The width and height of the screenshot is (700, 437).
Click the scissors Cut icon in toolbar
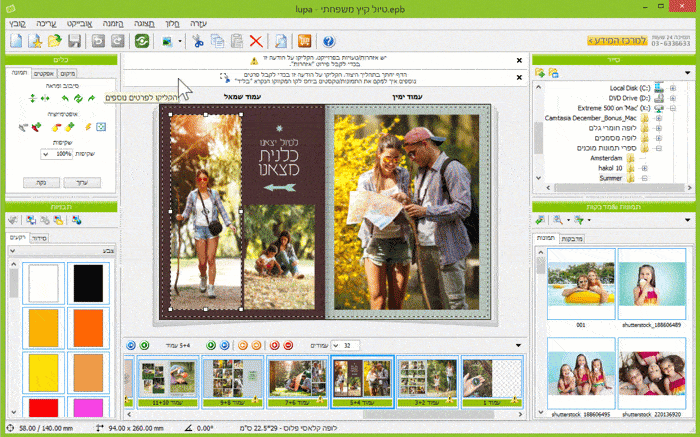pyautogui.click(x=197, y=41)
